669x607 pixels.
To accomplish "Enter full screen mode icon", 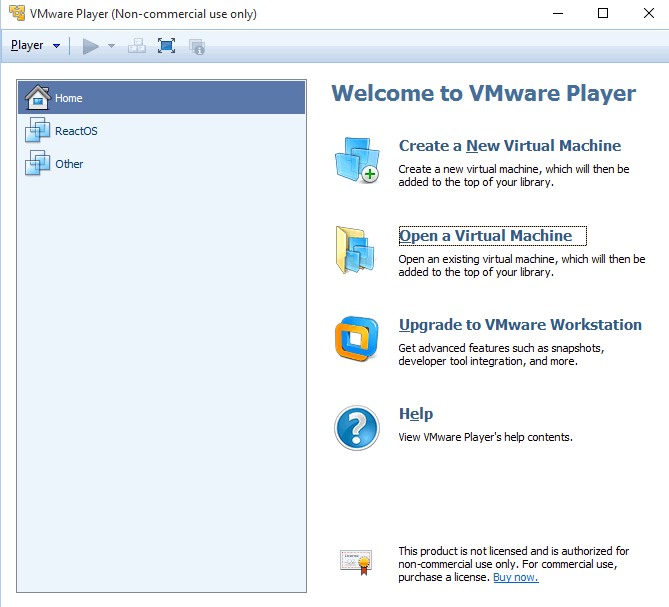I will coord(166,46).
